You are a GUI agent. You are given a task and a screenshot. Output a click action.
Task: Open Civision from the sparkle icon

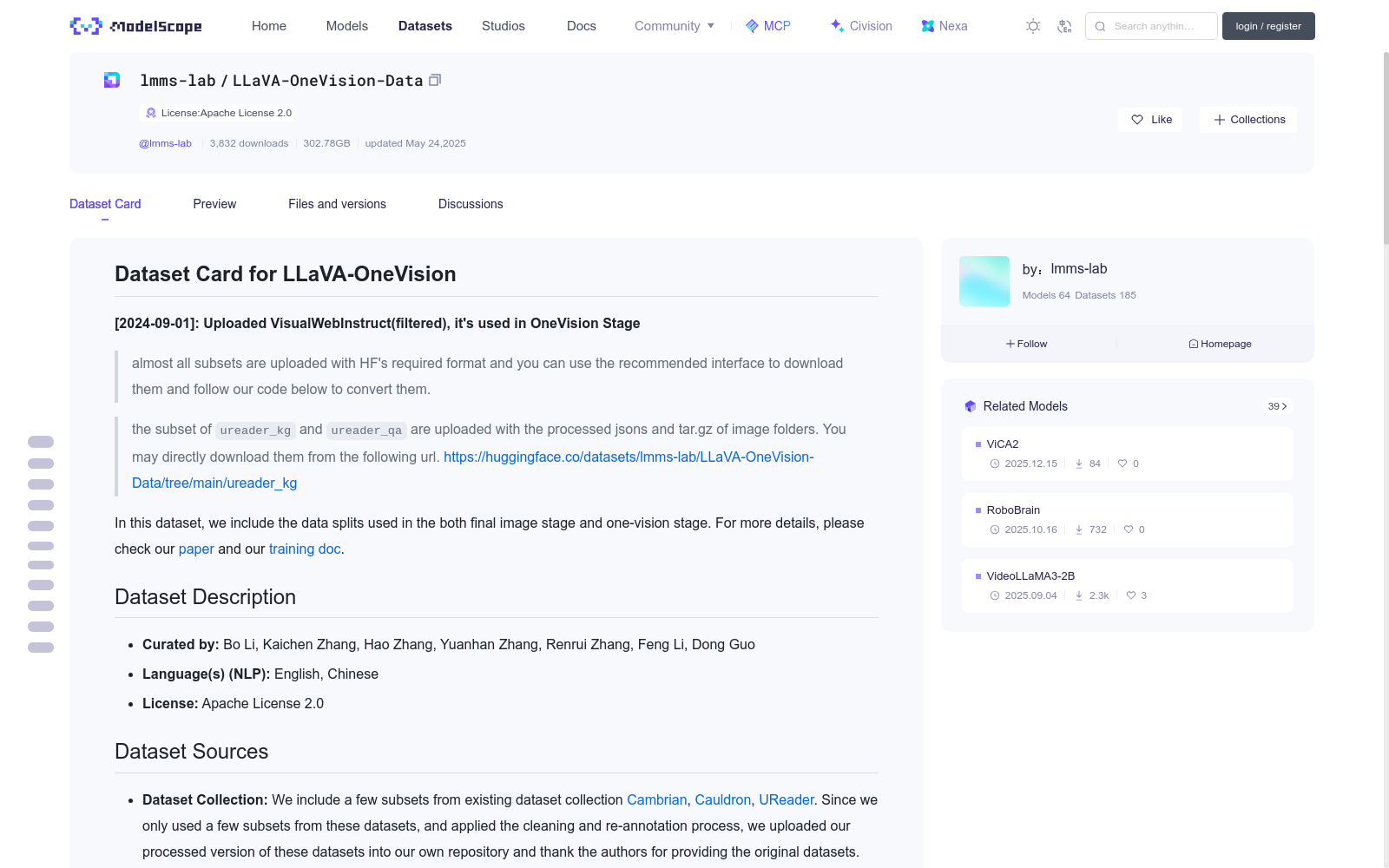(x=837, y=26)
